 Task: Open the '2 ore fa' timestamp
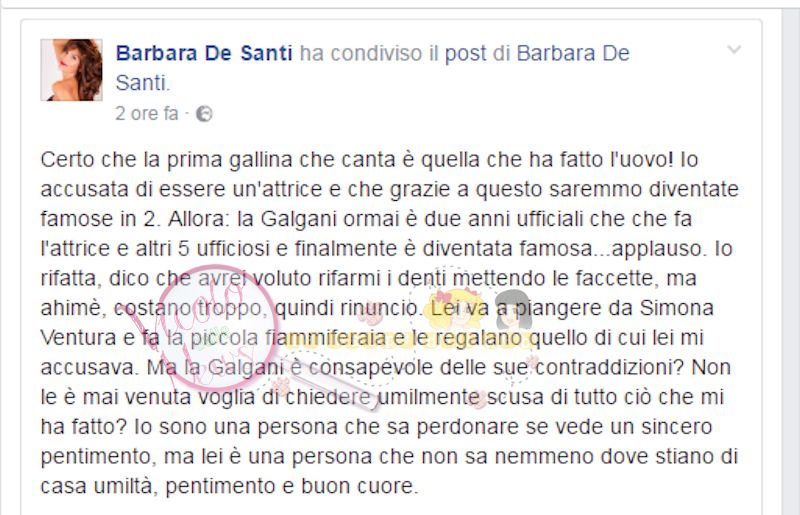coord(147,113)
